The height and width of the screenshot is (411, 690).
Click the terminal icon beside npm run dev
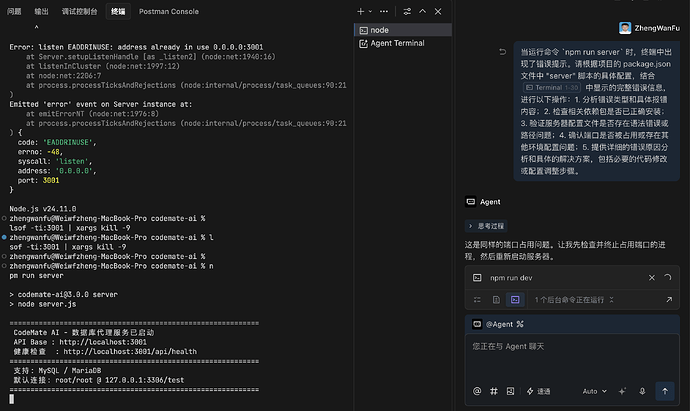tap(477, 278)
